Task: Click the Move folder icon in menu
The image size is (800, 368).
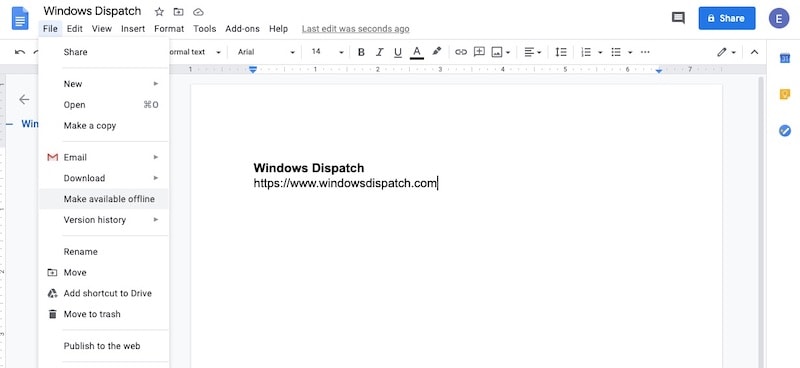Action: (x=52, y=273)
